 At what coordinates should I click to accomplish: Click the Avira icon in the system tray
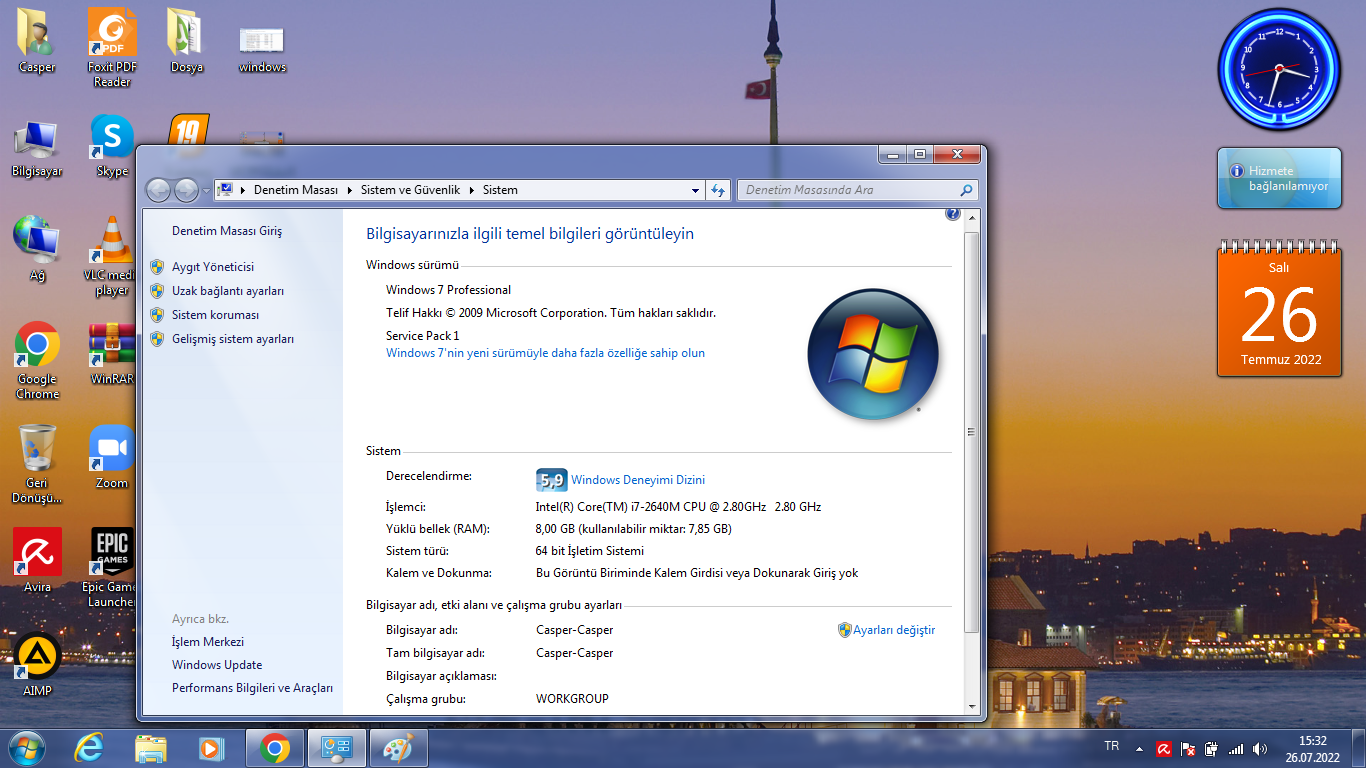pos(1164,748)
